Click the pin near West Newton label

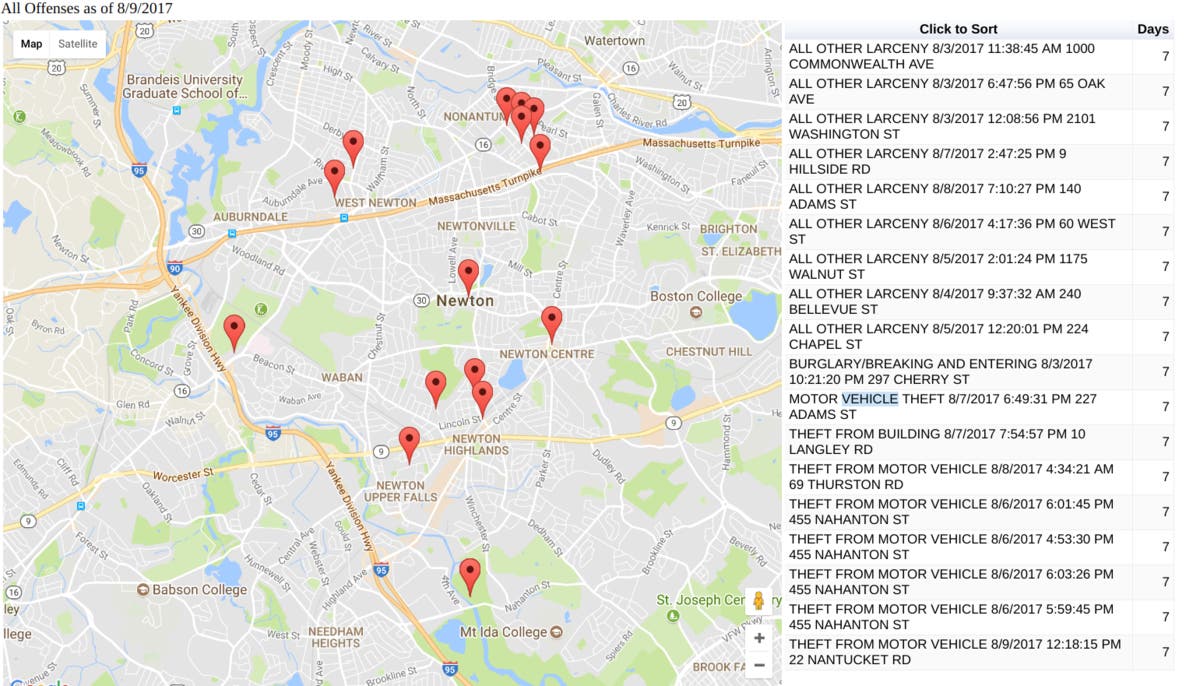point(335,177)
